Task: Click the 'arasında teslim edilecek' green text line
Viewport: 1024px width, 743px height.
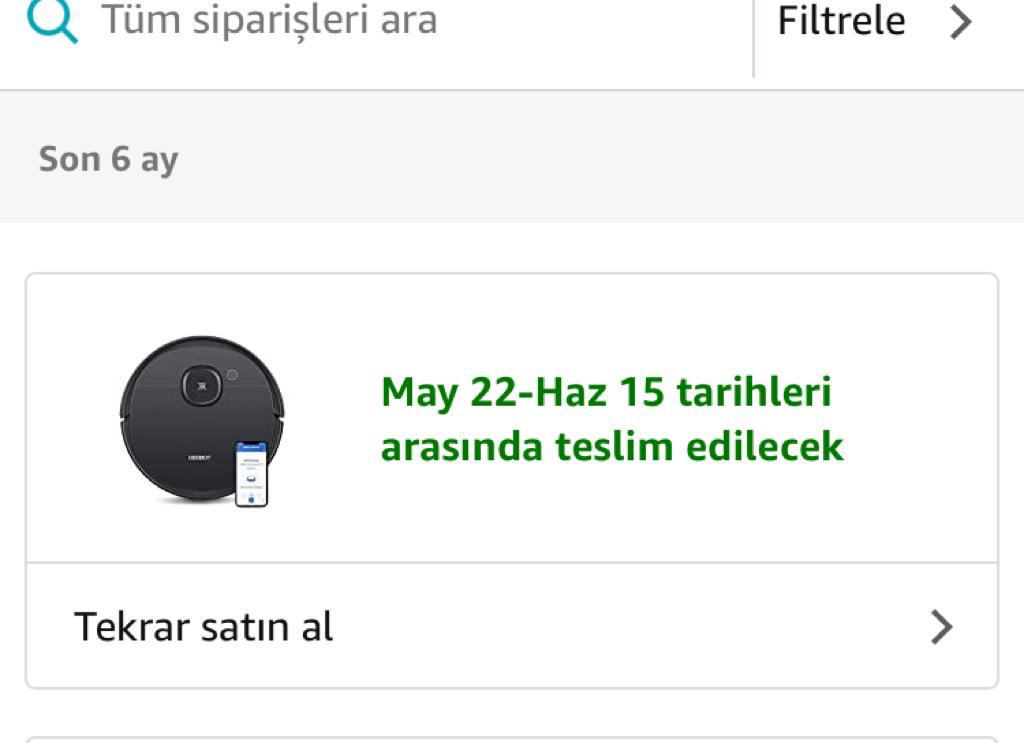Action: (x=612, y=447)
